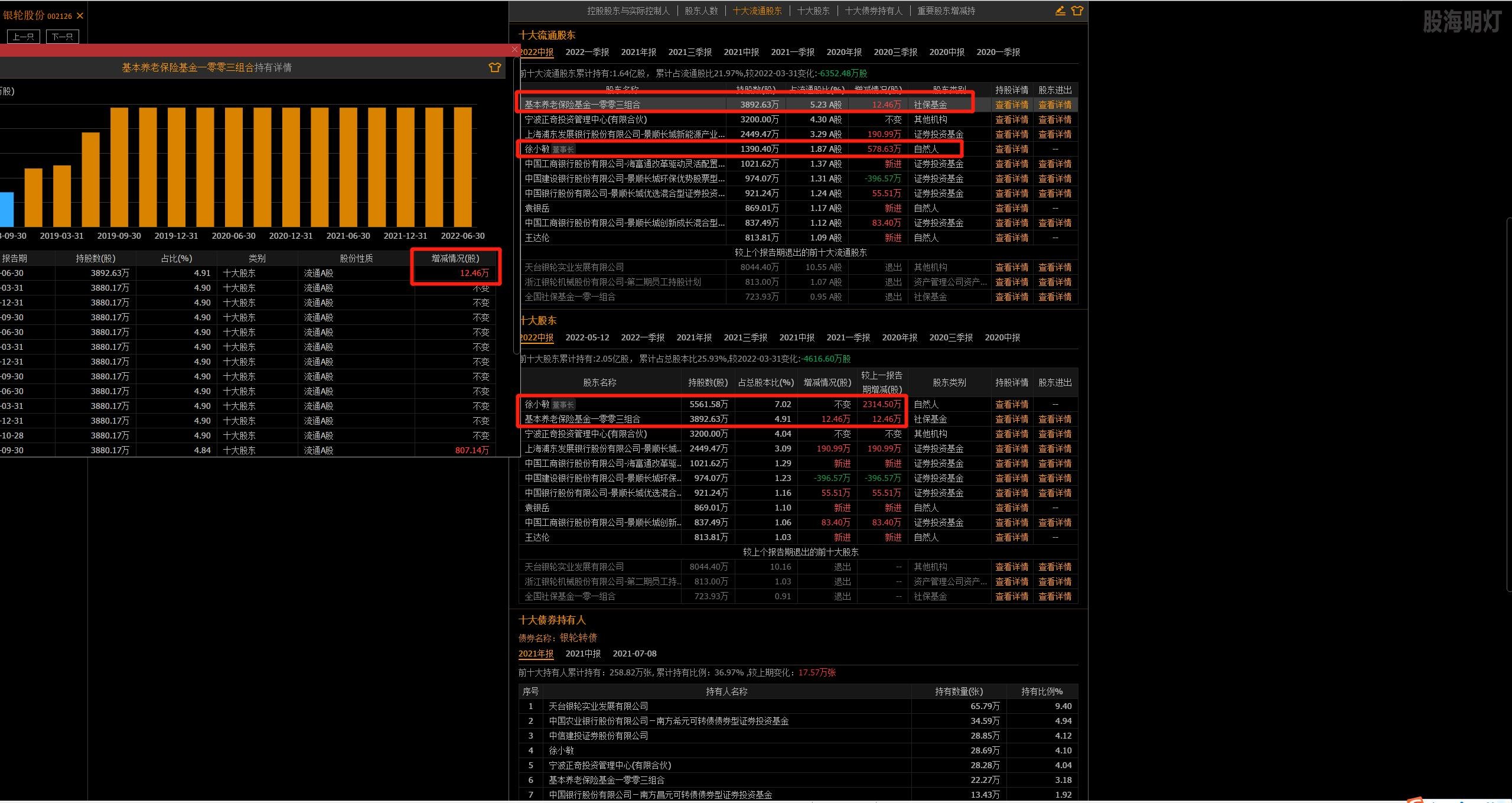Open 十大债券持有人 in top navigation
Viewport: 1512px width, 803px height.
[x=874, y=11]
